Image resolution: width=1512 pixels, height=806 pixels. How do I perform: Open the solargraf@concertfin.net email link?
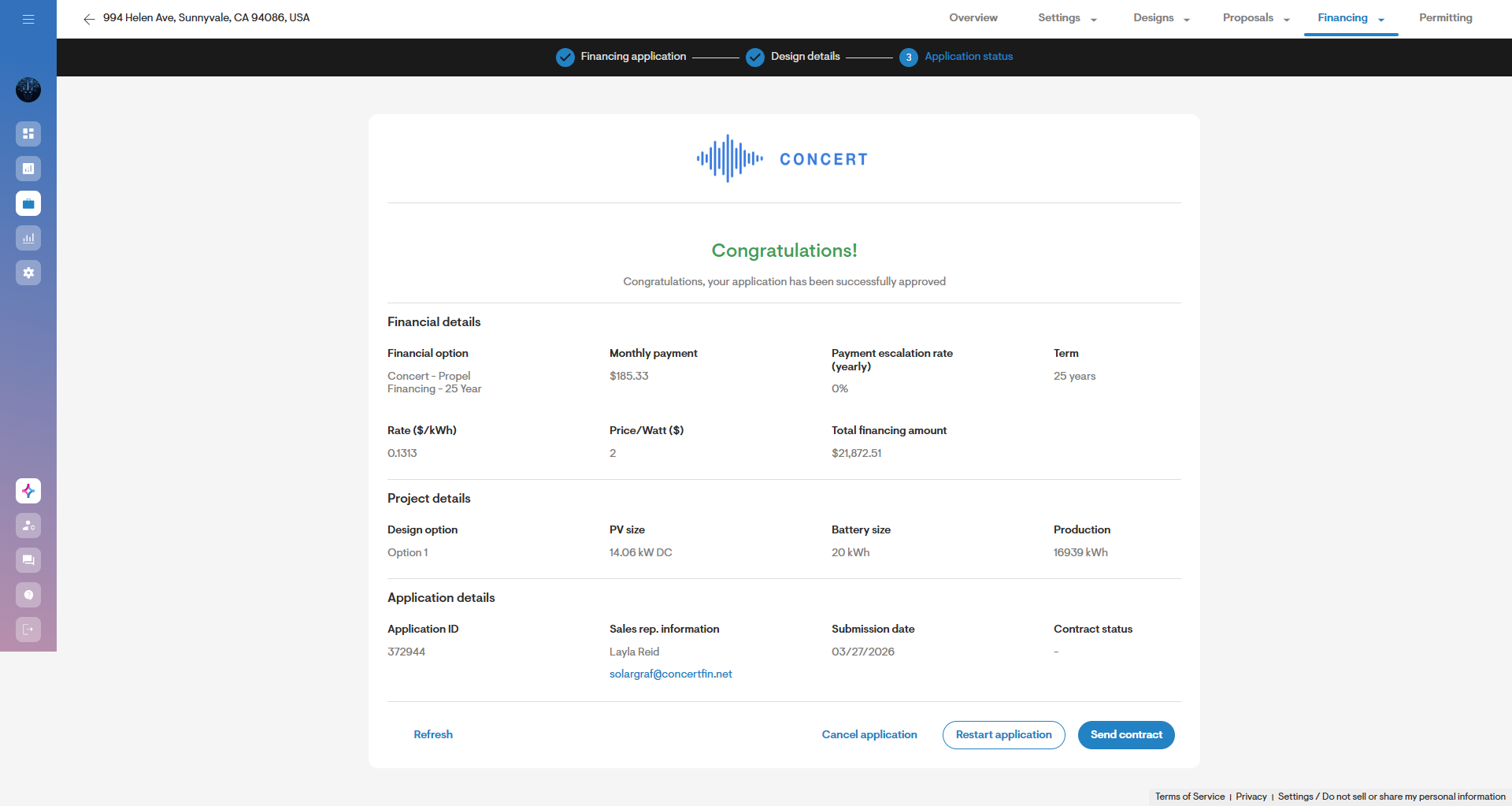coord(671,674)
